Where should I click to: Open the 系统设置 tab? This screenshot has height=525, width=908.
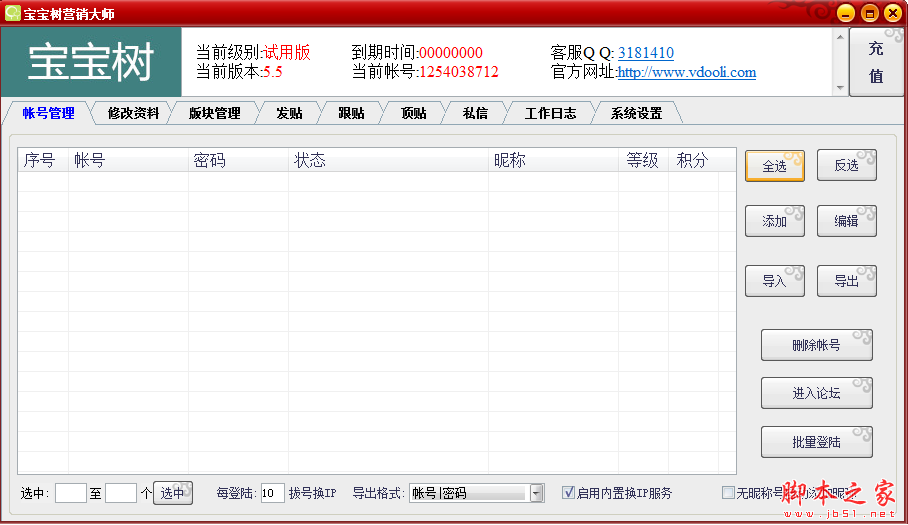click(x=636, y=113)
